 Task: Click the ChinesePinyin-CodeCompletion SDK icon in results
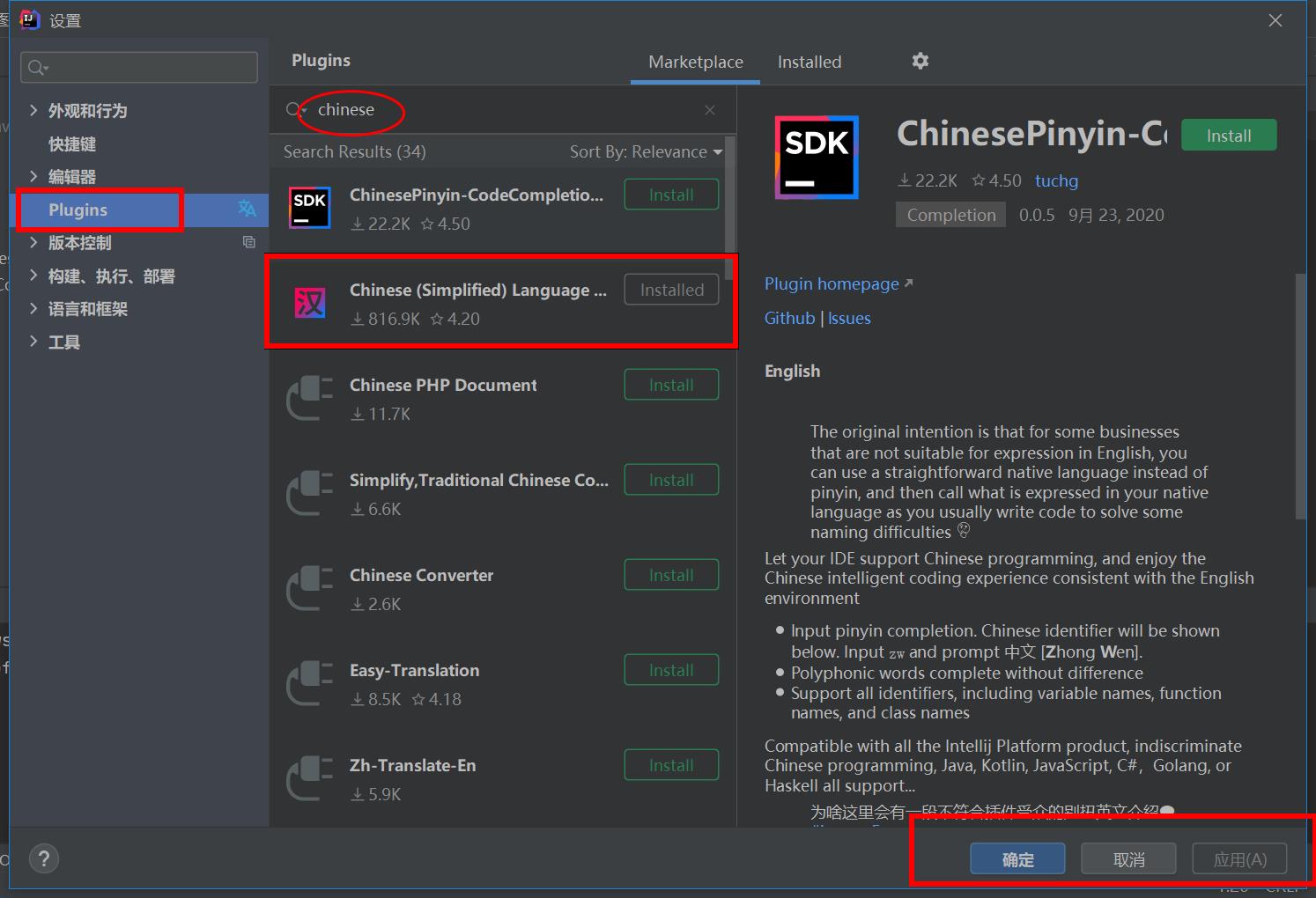(x=310, y=208)
